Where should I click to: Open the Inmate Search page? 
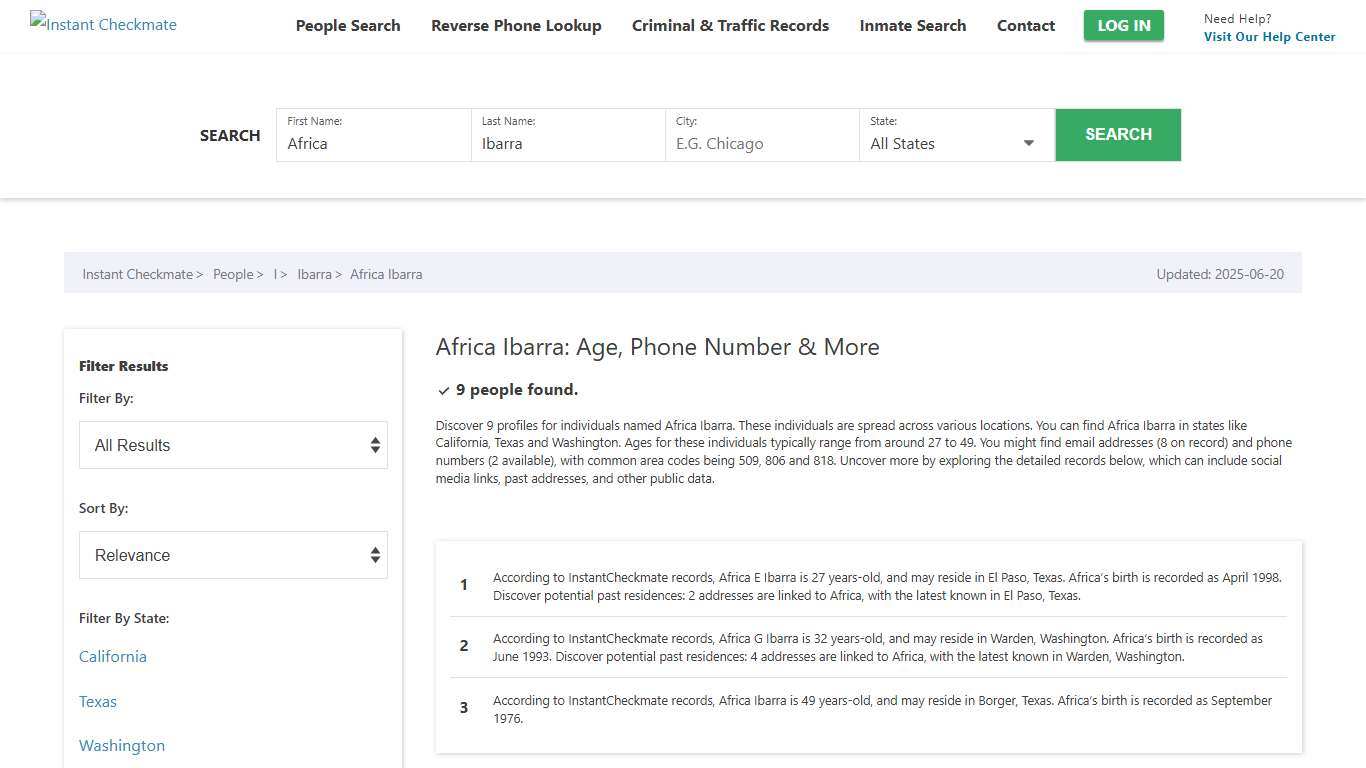(x=912, y=26)
